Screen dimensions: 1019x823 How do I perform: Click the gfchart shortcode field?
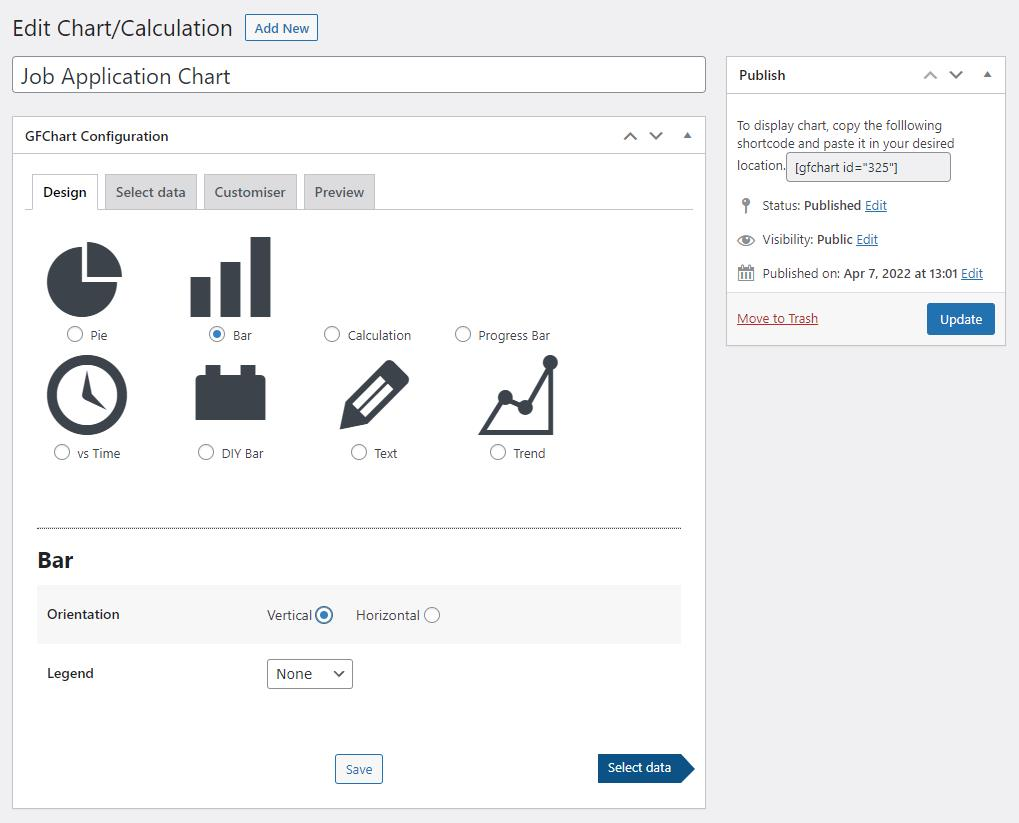[x=868, y=167]
